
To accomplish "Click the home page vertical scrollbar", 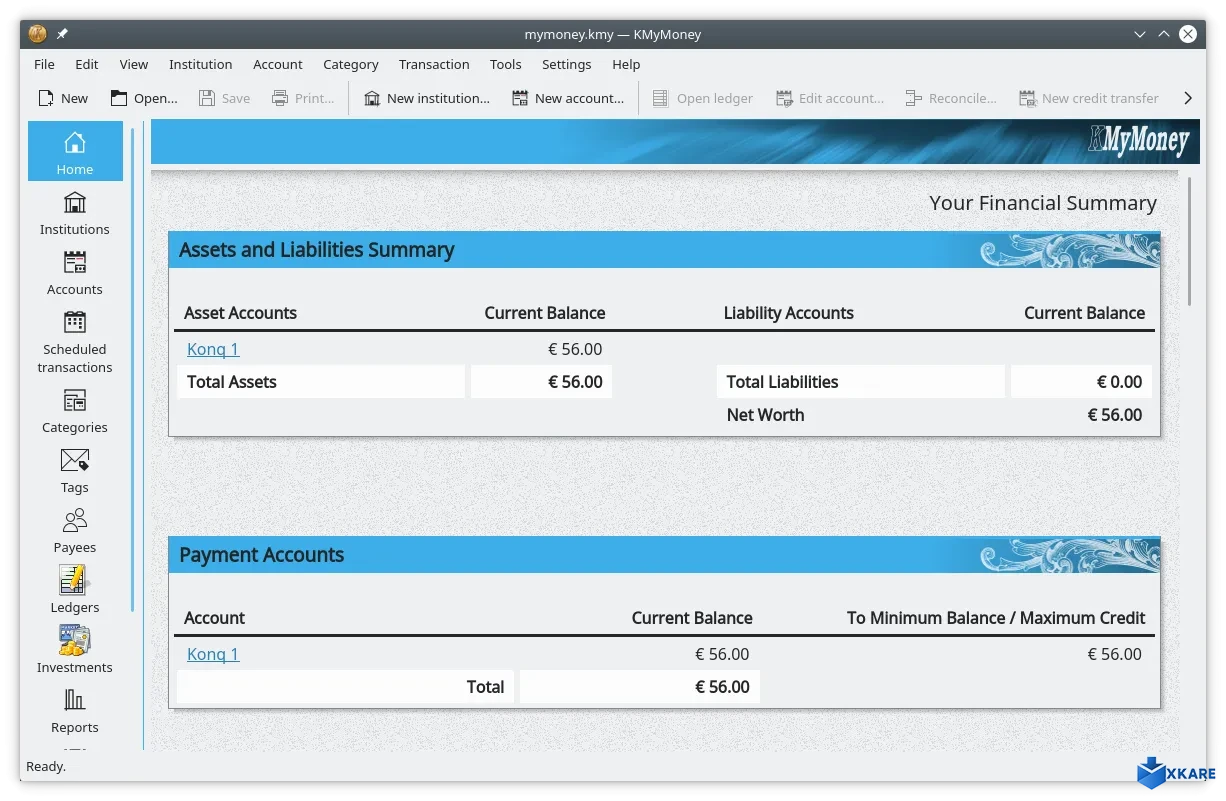I will tap(1189, 241).
